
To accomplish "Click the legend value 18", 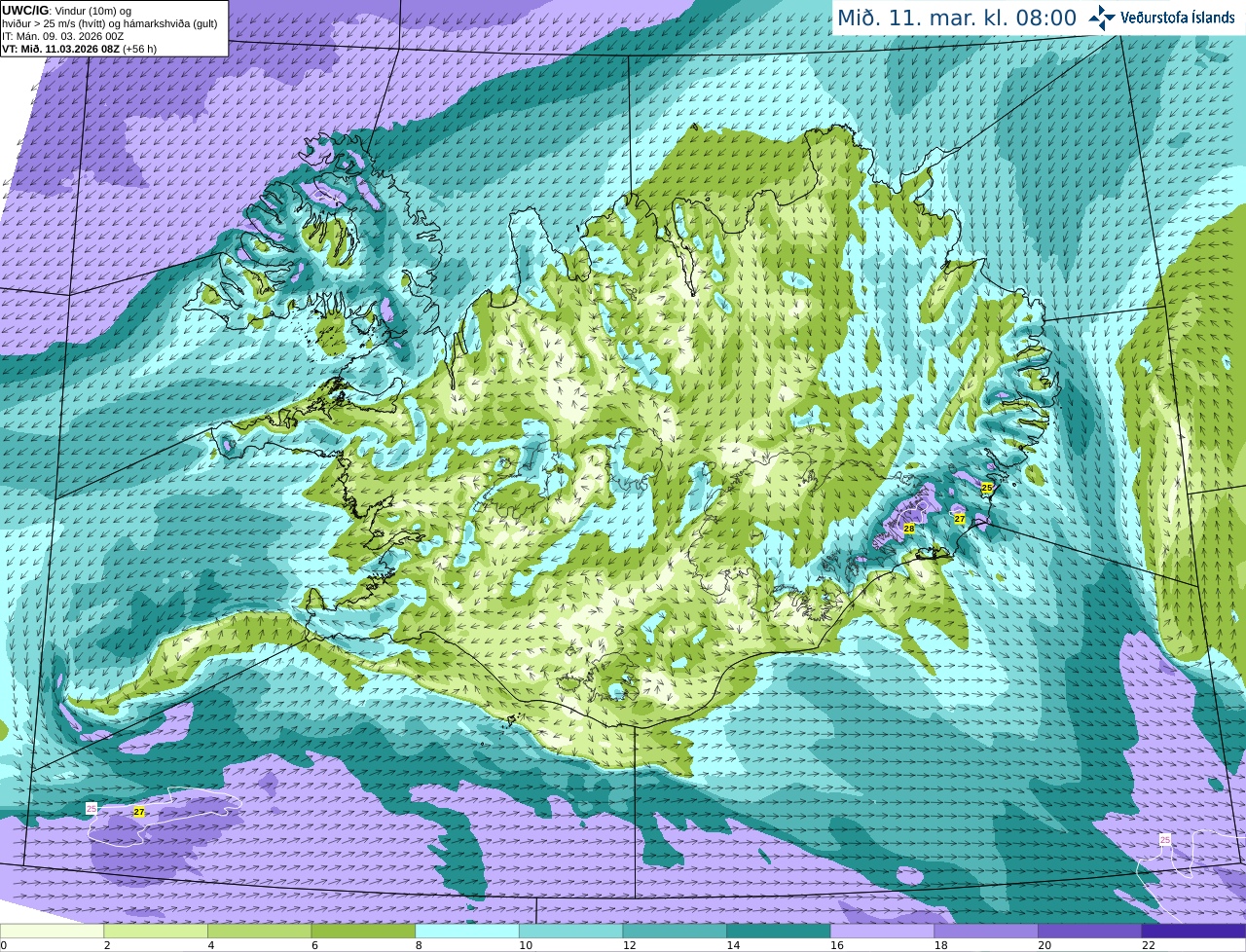I will point(940,945).
